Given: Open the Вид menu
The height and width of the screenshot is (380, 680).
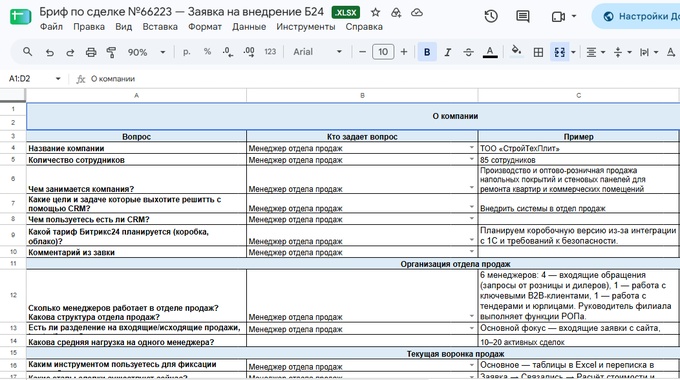Looking at the screenshot, I should tap(124, 27).
